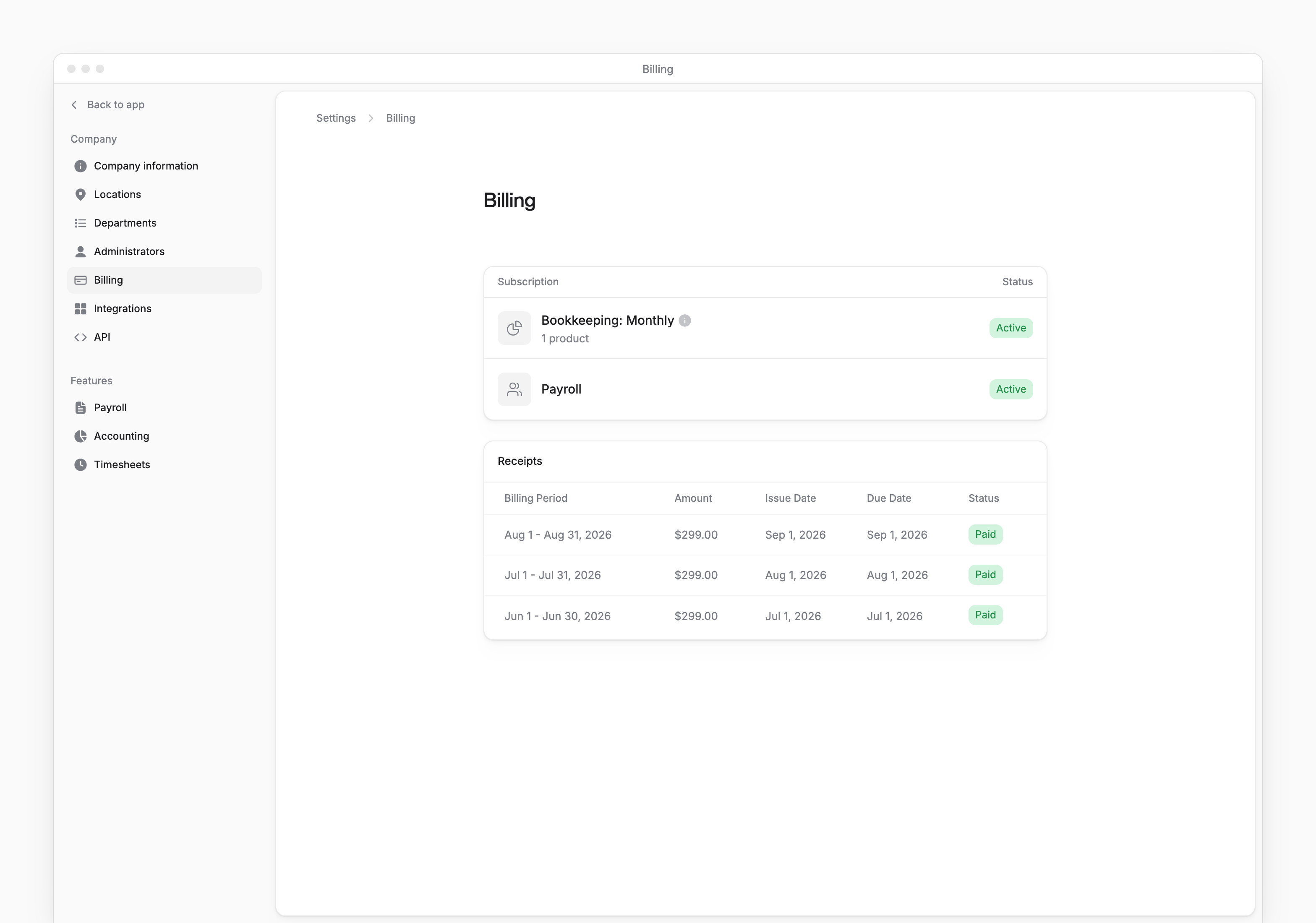This screenshot has width=1316, height=923.
Task: Click the Settings breadcrumb link
Action: tap(336, 119)
